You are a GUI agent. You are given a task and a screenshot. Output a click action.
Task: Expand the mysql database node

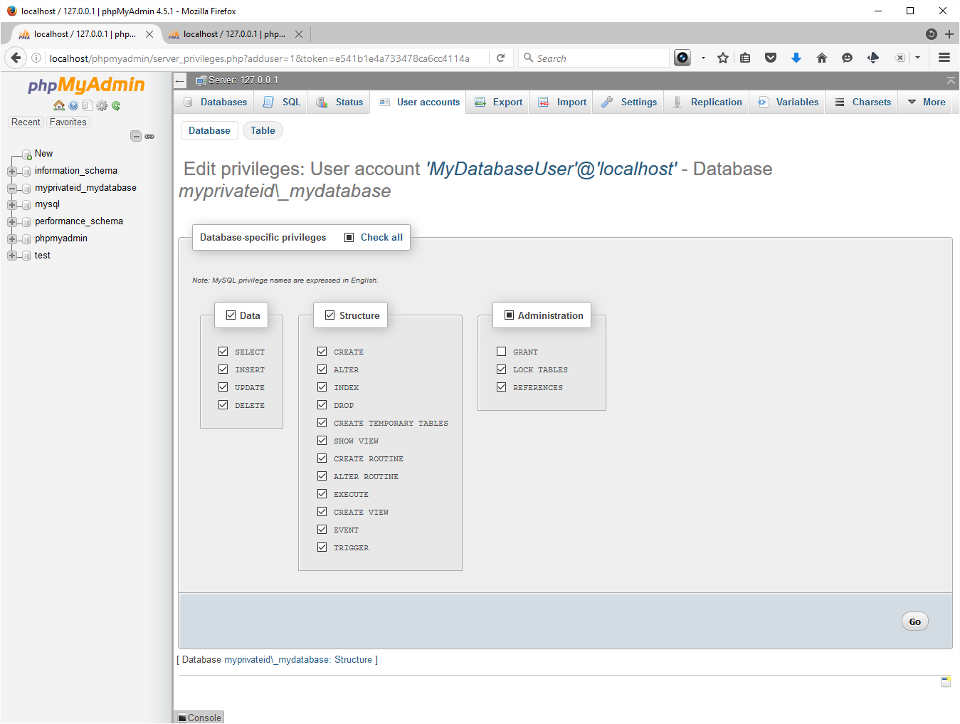[12, 205]
